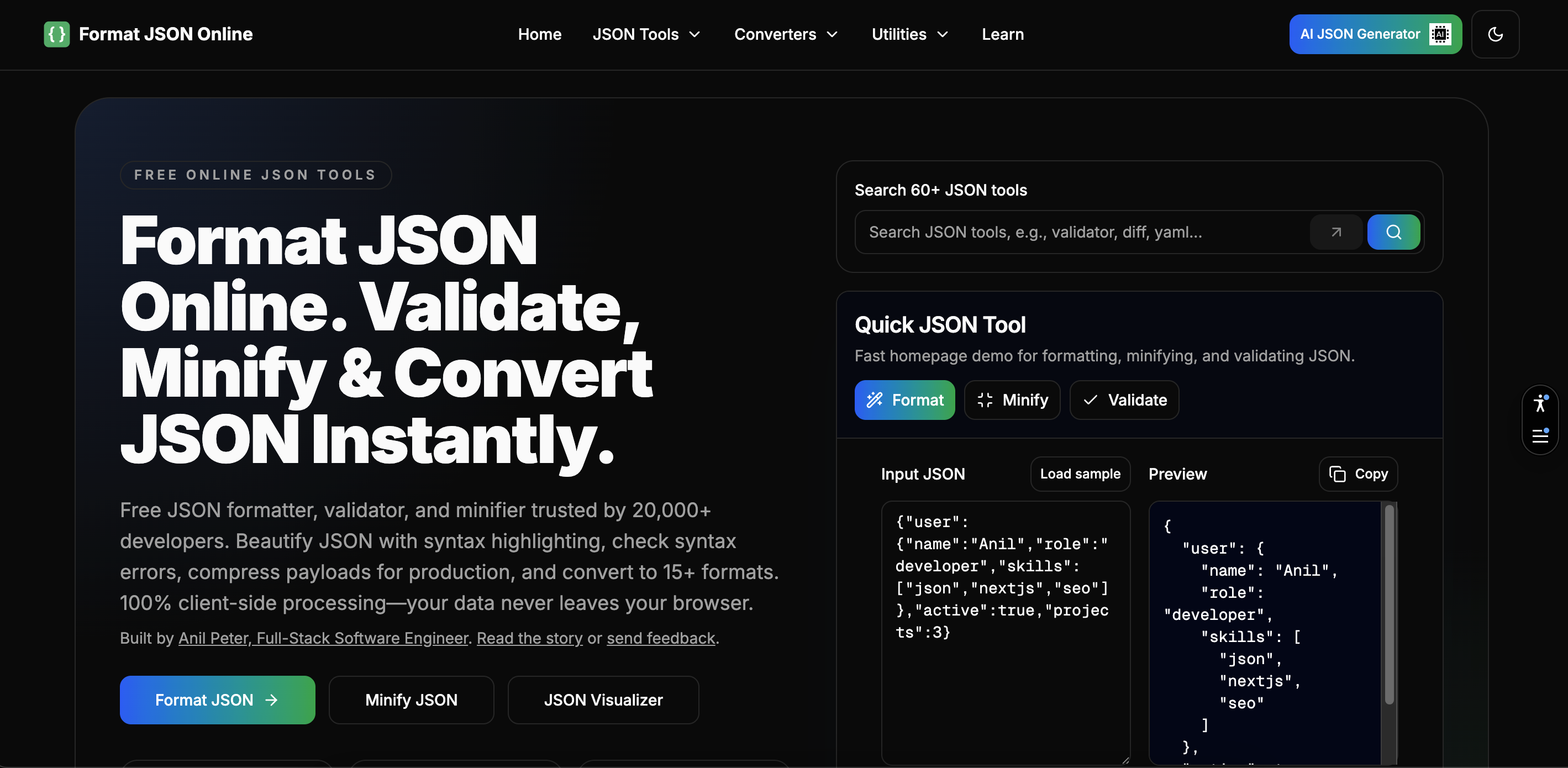Open the JSON Visualizer button

[603, 700]
